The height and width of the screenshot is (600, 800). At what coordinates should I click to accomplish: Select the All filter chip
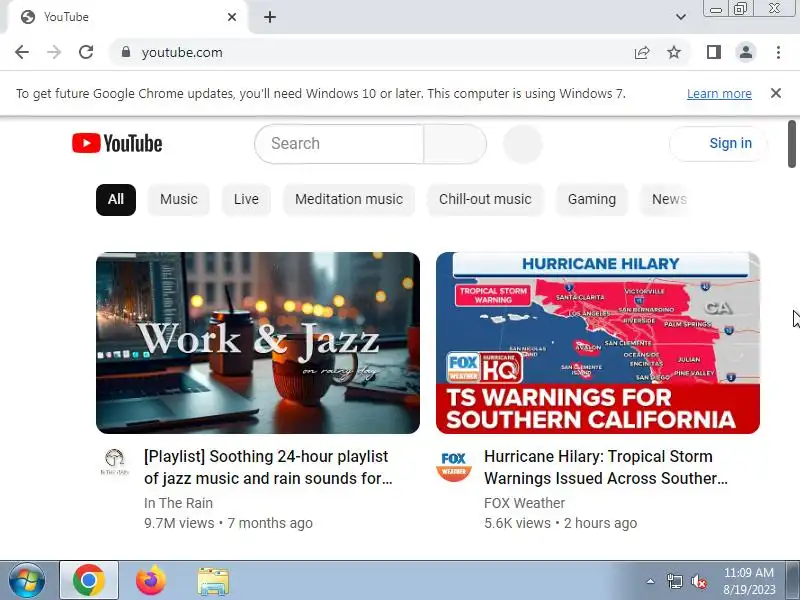[x=116, y=199]
